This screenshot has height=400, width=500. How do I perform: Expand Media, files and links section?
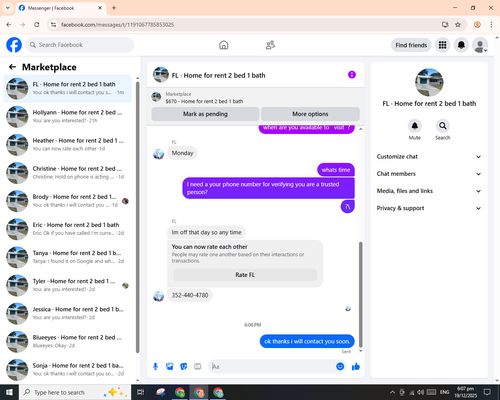pyautogui.click(x=429, y=191)
